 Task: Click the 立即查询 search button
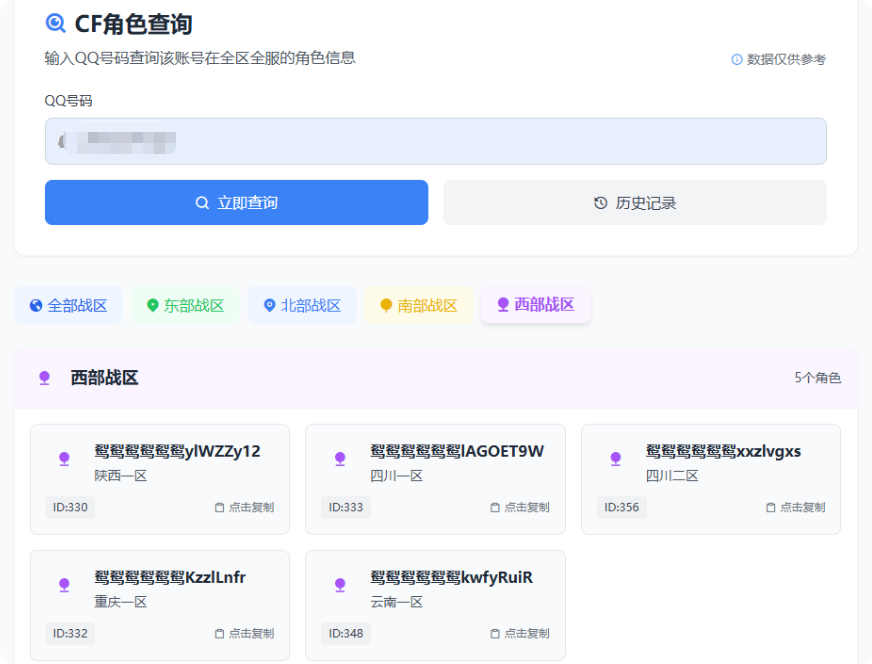point(236,202)
